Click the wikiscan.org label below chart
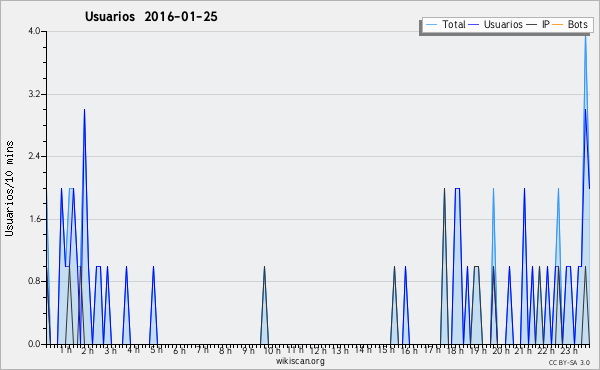 point(300,361)
